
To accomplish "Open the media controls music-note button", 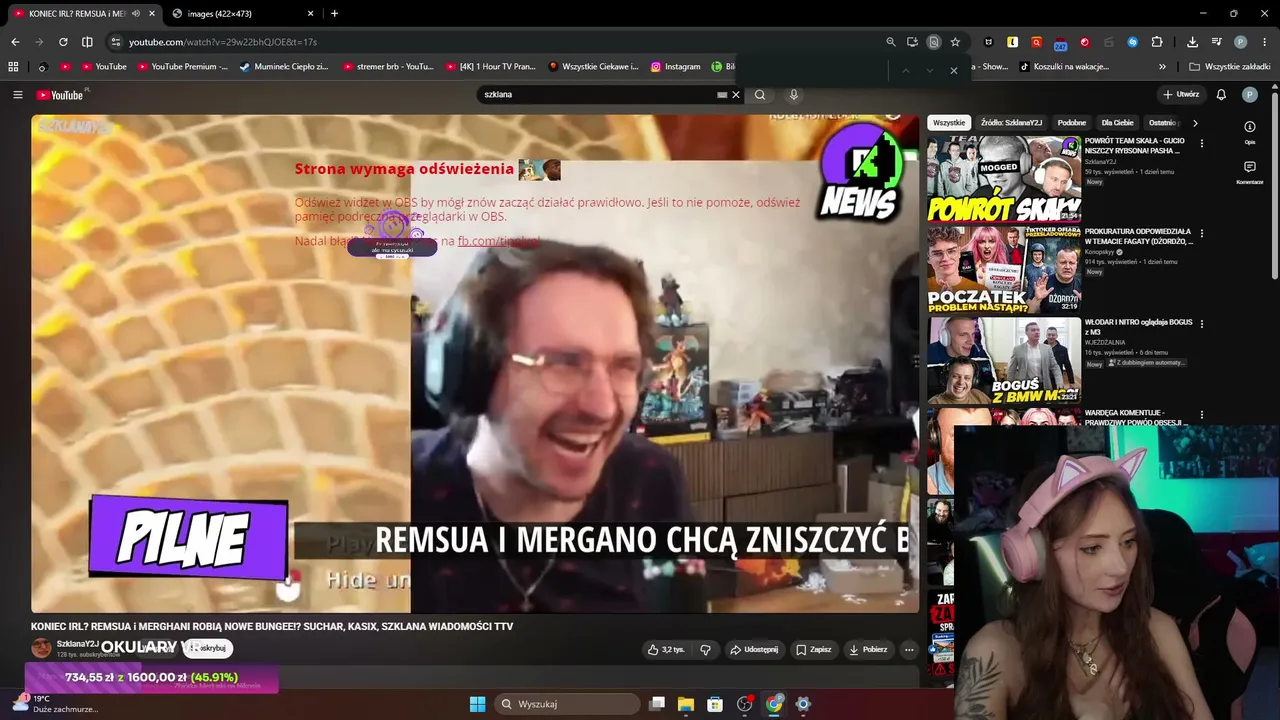I will point(1216,42).
